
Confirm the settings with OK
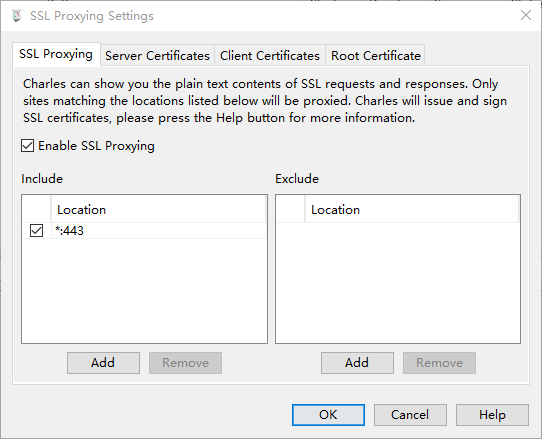click(x=328, y=415)
